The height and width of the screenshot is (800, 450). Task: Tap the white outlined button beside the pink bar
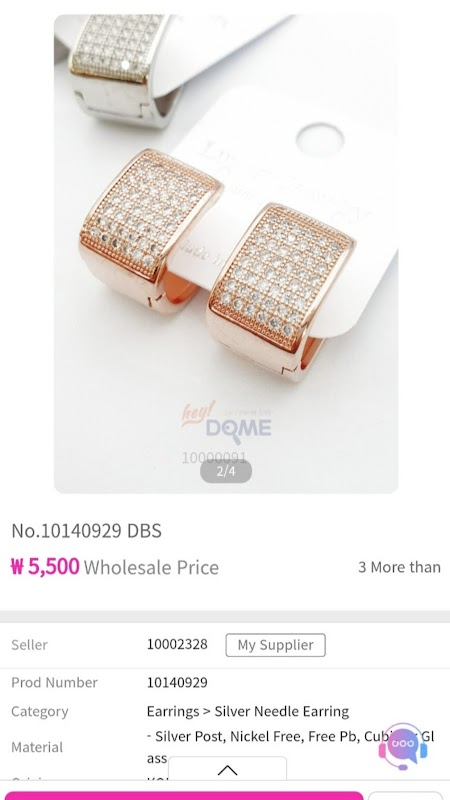point(406,795)
